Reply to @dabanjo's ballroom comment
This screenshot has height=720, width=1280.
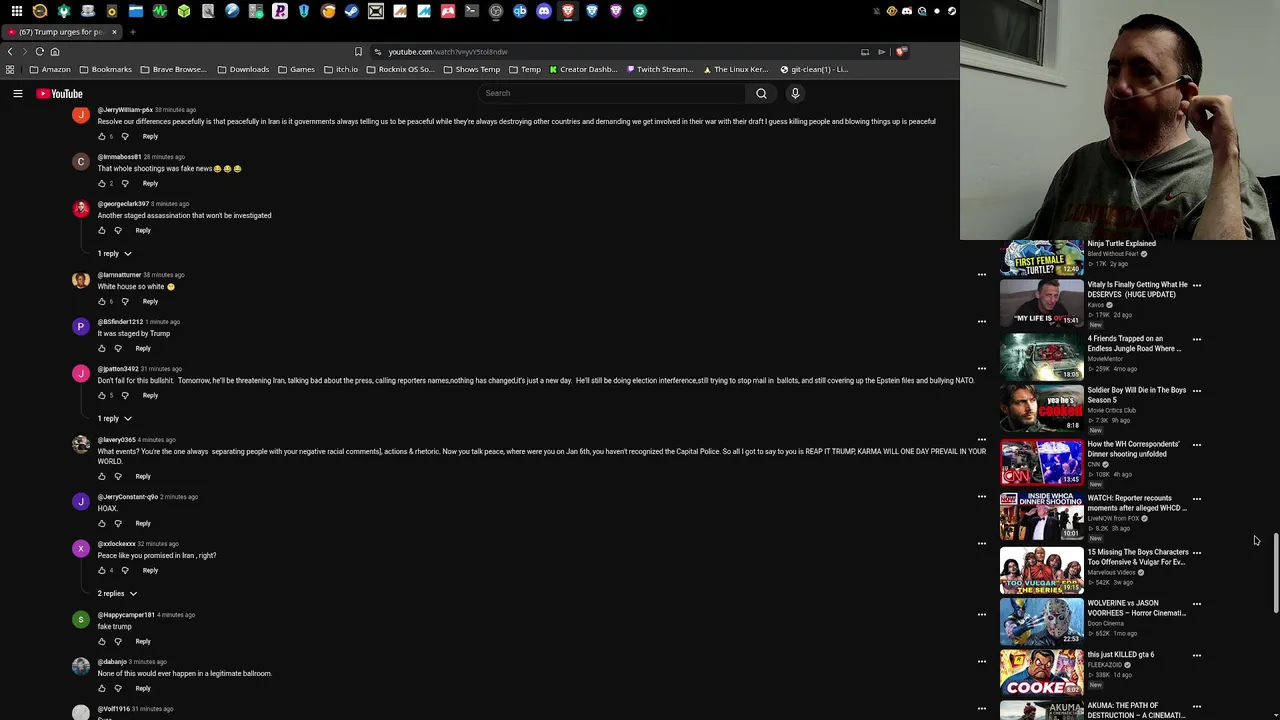point(143,688)
